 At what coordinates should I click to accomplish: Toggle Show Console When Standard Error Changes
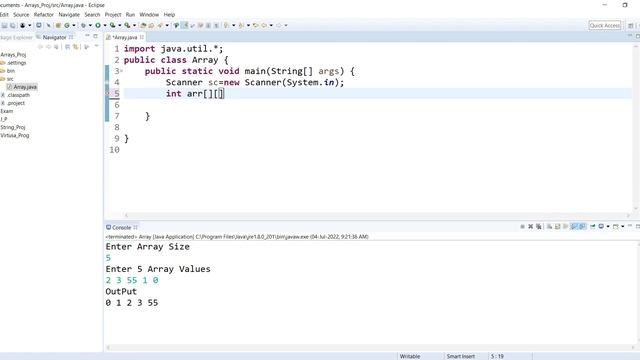pos(582,227)
